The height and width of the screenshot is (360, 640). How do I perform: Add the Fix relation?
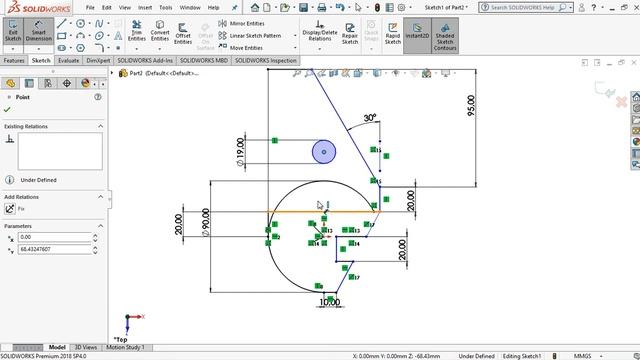tap(10, 209)
